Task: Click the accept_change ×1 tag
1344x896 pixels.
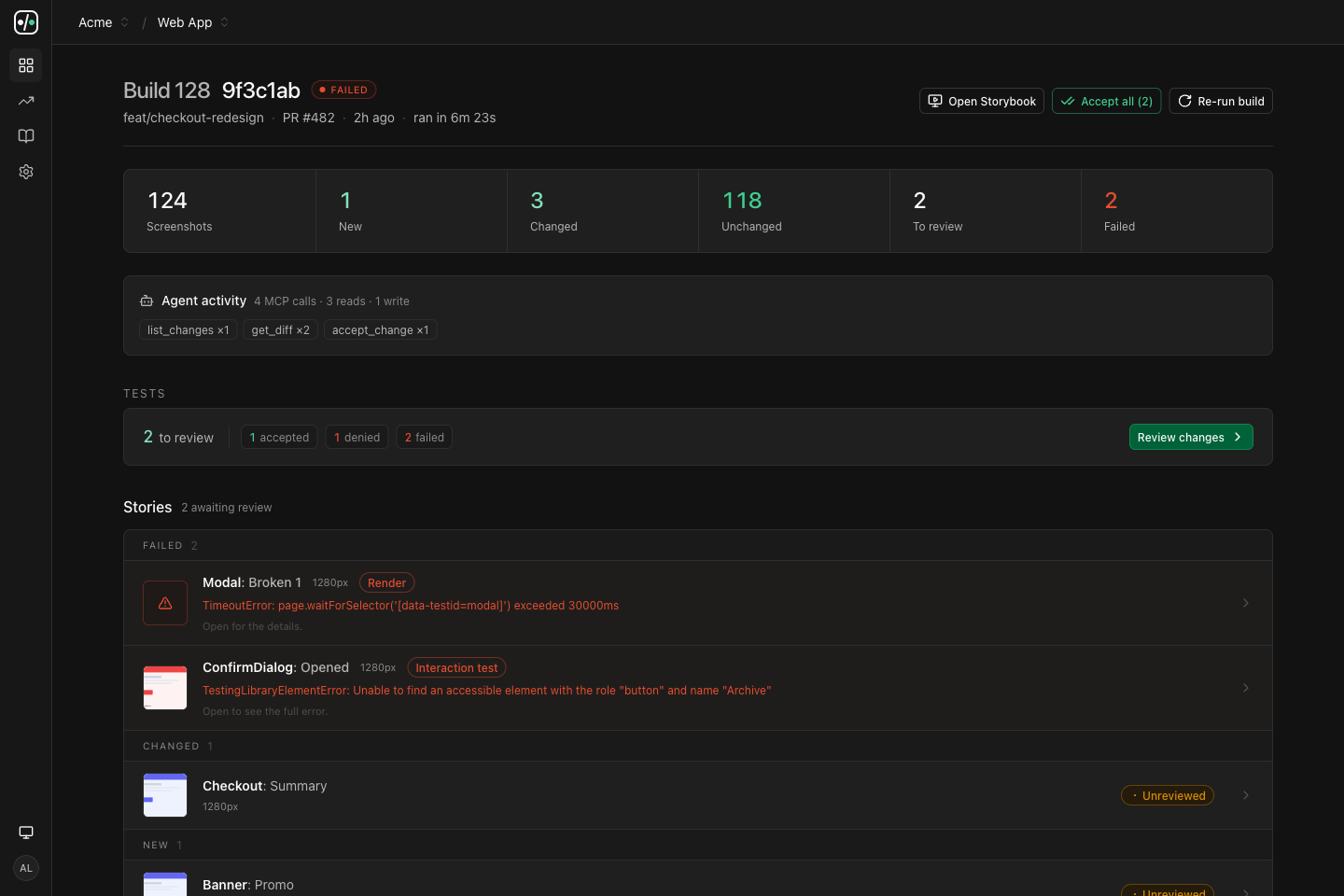Action: click(380, 330)
